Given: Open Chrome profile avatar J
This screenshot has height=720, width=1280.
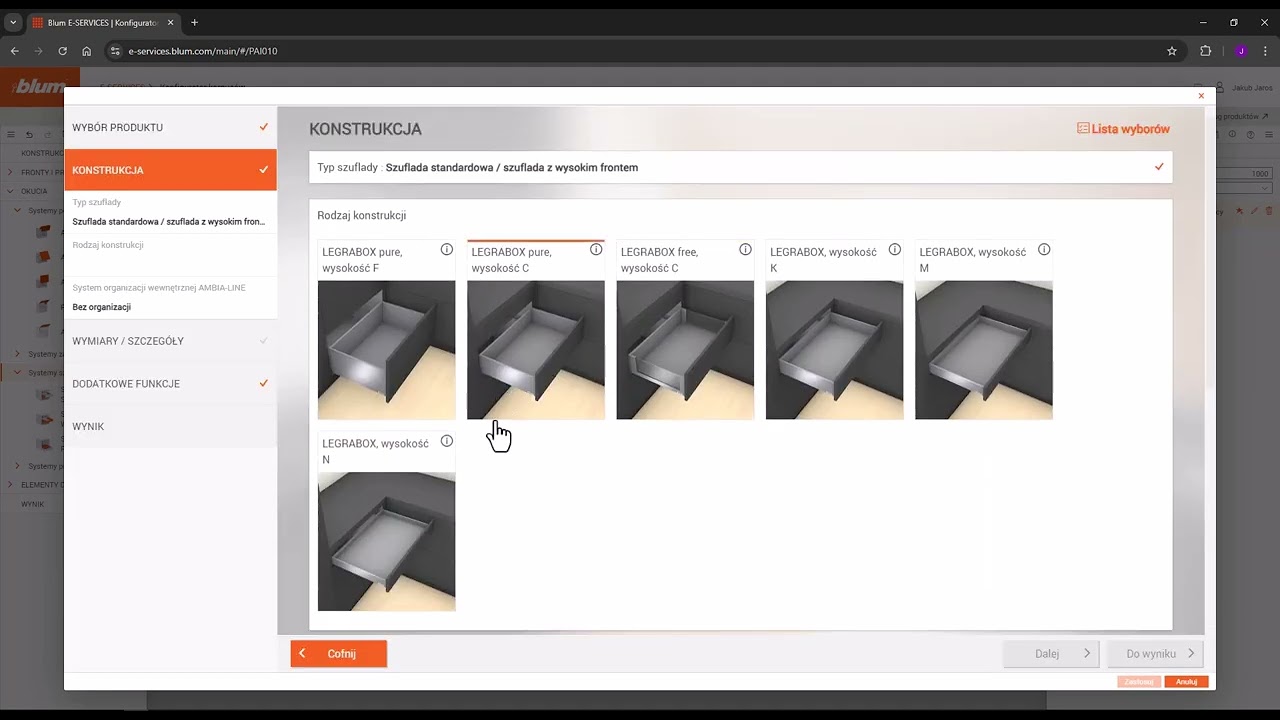Looking at the screenshot, I should click(x=1241, y=51).
